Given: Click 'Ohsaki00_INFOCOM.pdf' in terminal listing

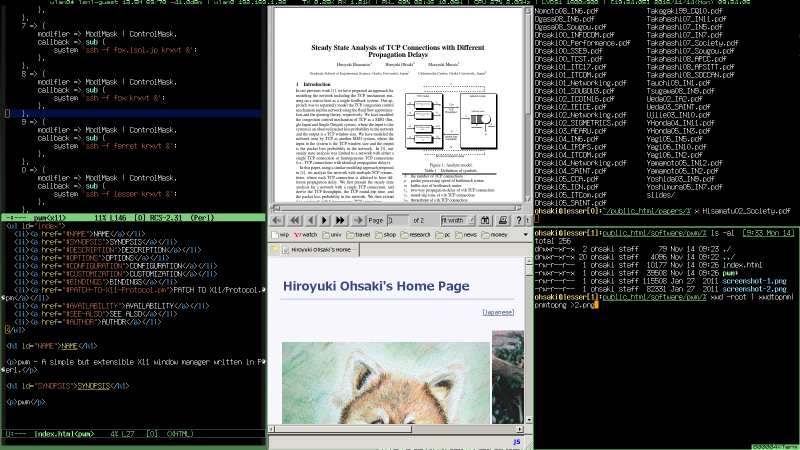Looking at the screenshot, I should [x=574, y=35].
